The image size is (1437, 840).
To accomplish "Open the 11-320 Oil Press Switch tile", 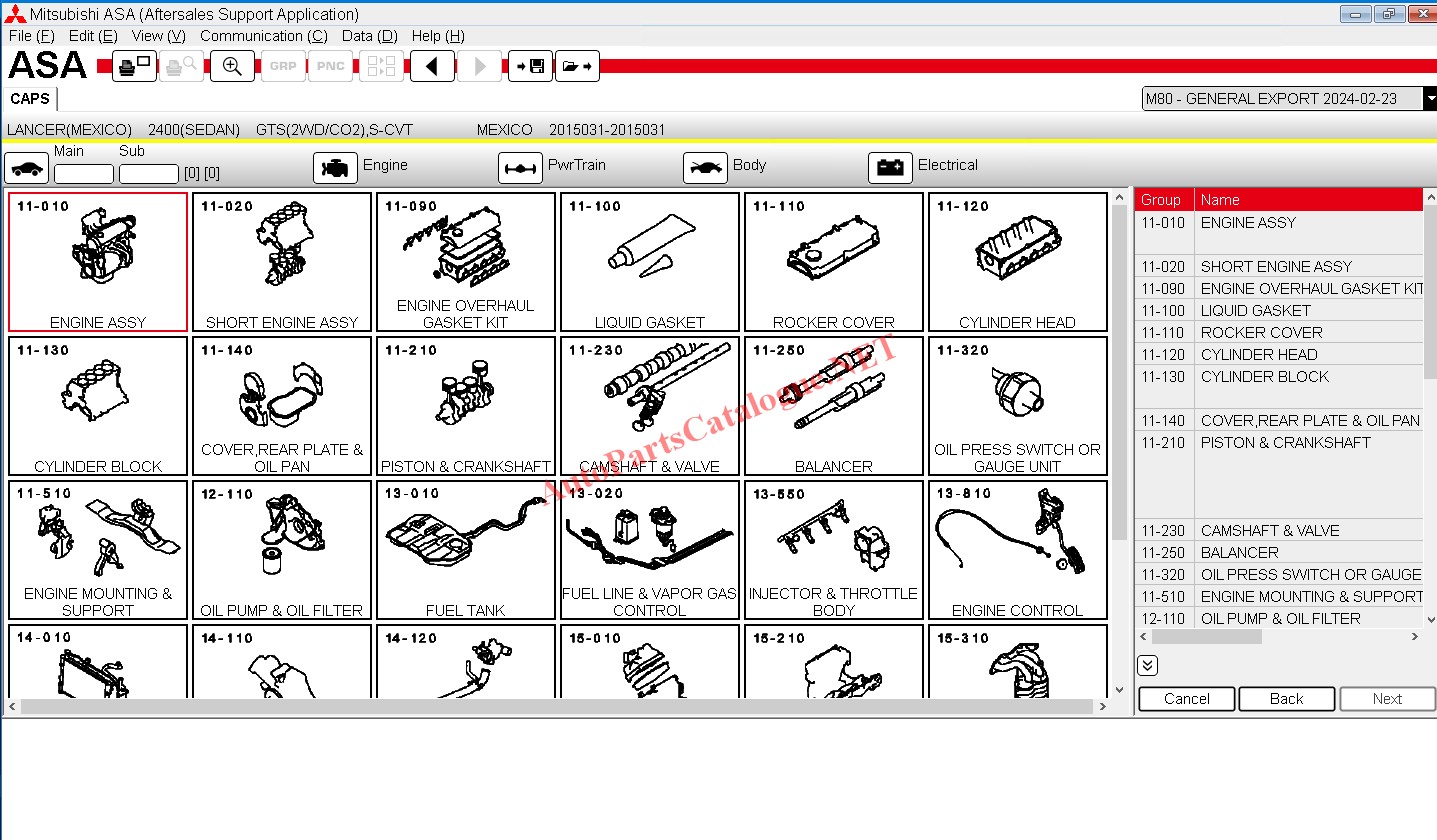I will tap(1018, 406).
